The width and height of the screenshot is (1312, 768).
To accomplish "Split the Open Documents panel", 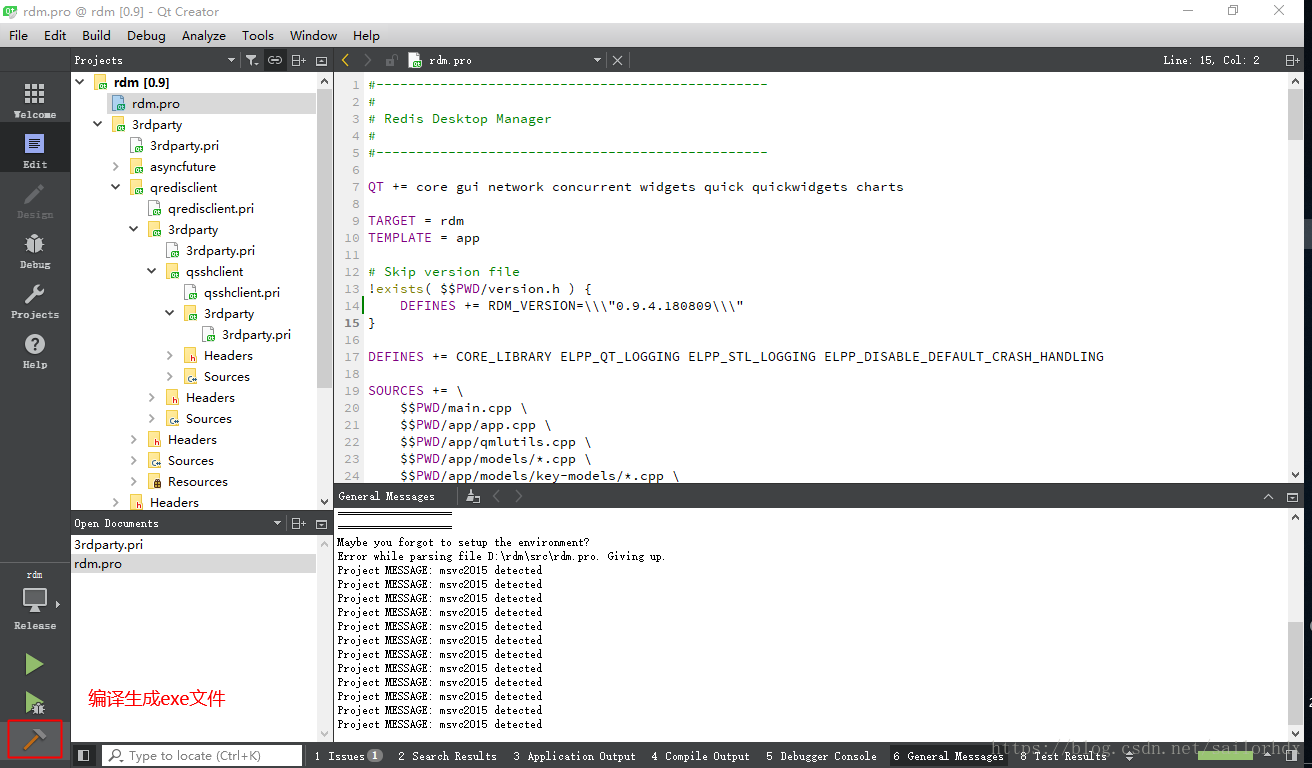I will tap(298, 523).
